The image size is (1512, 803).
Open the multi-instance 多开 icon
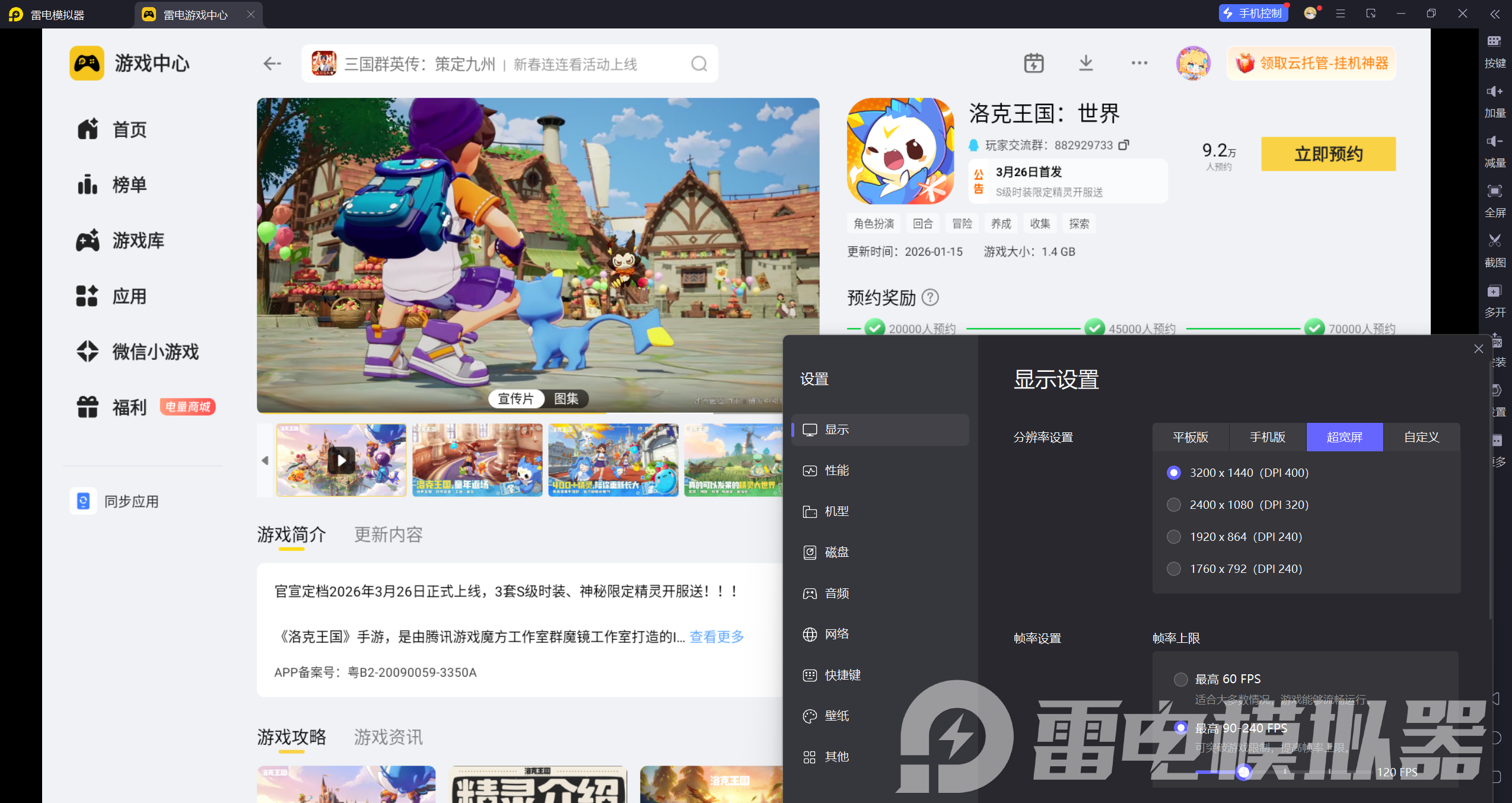pyautogui.click(x=1494, y=291)
